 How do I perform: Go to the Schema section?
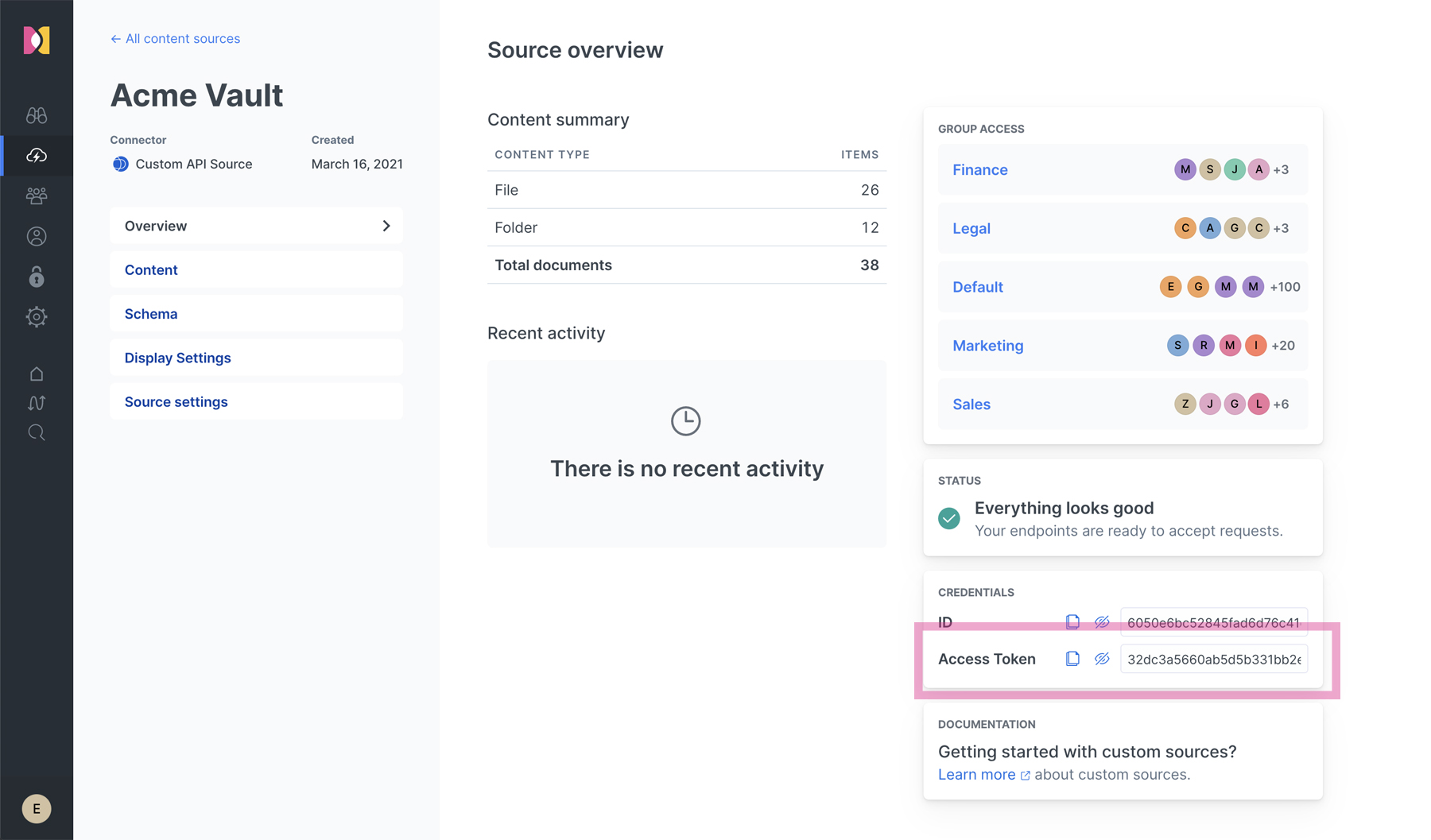coord(151,314)
